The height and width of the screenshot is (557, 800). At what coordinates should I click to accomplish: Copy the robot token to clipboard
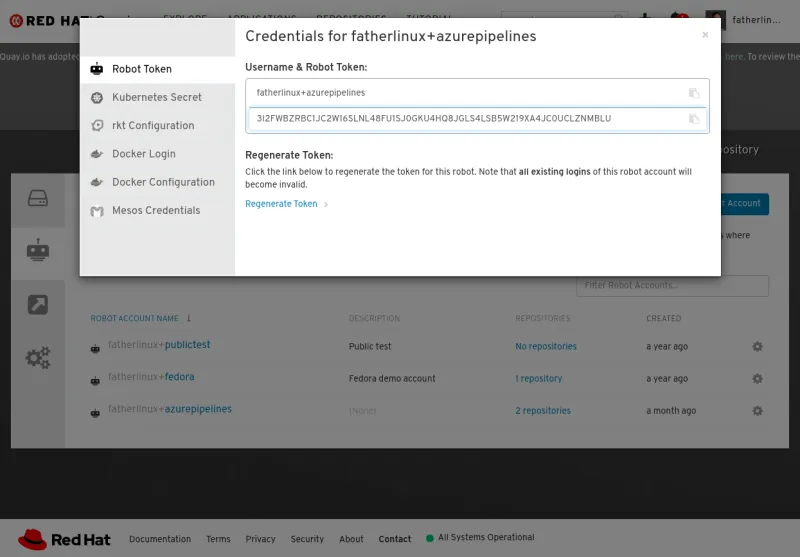point(694,119)
